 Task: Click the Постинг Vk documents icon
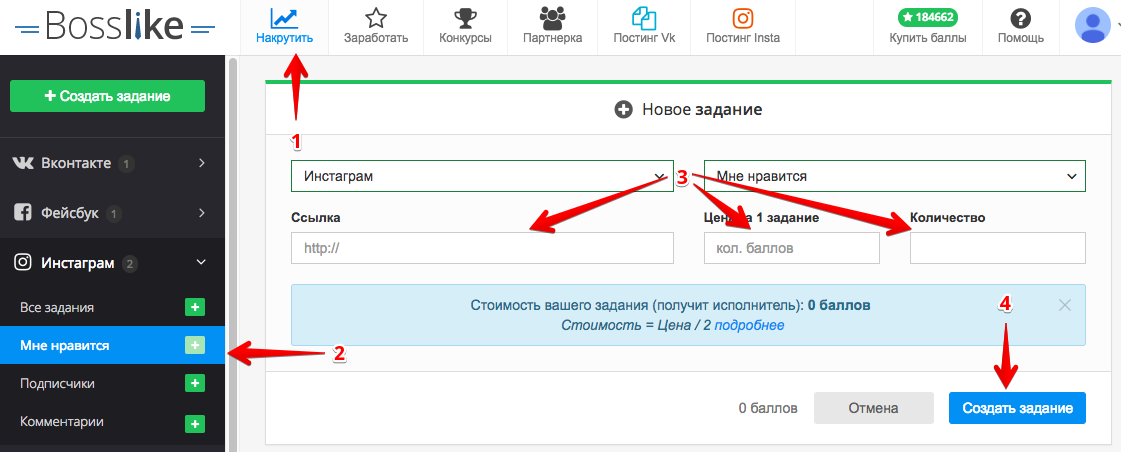pyautogui.click(x=644, y=18)
